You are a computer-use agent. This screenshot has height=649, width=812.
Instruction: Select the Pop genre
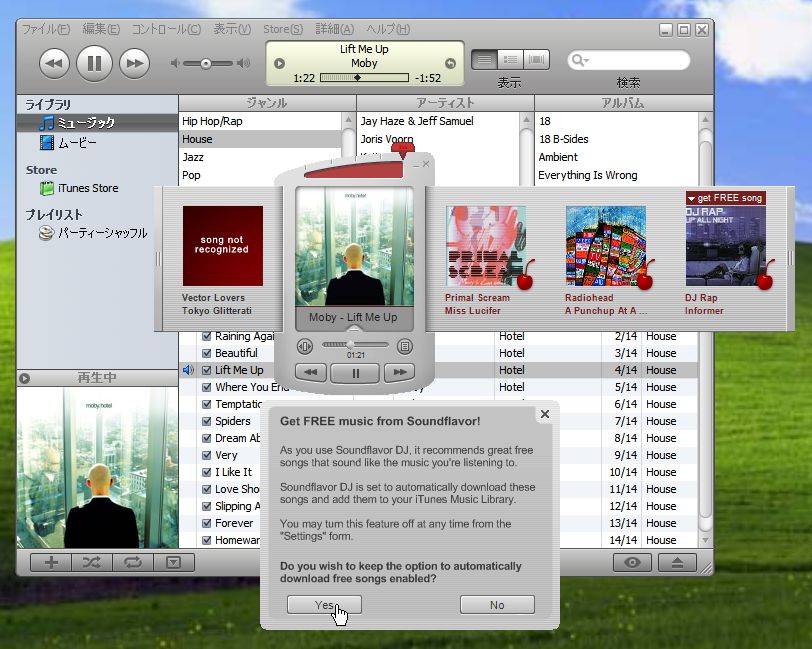pos(260,175)
